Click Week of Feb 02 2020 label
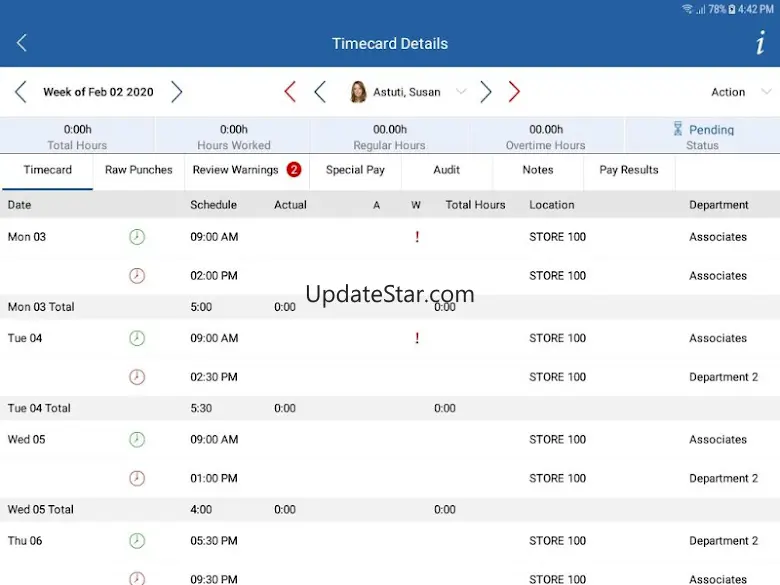 pyautogui.click(x=98, y=92)
